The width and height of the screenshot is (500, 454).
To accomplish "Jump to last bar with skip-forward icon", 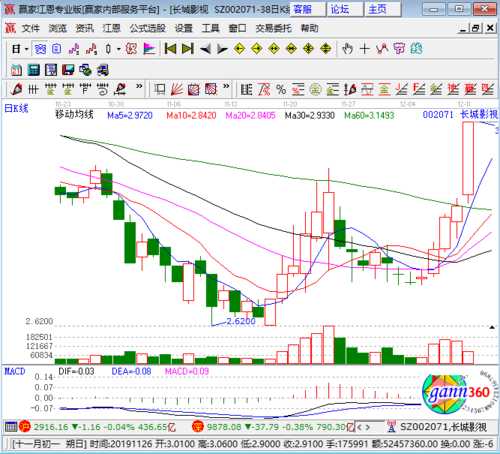I will [188, 49].
